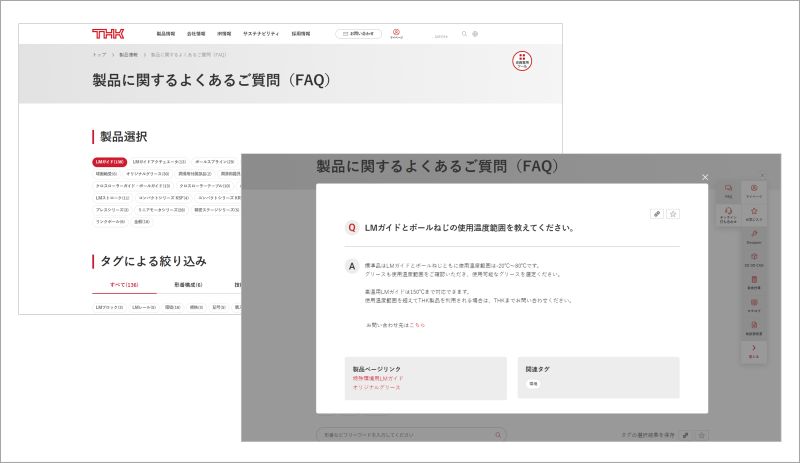Copy the FAQ answer link via chain icon
The width and height of the screenshot is (800, 463).
coord(656,213)
